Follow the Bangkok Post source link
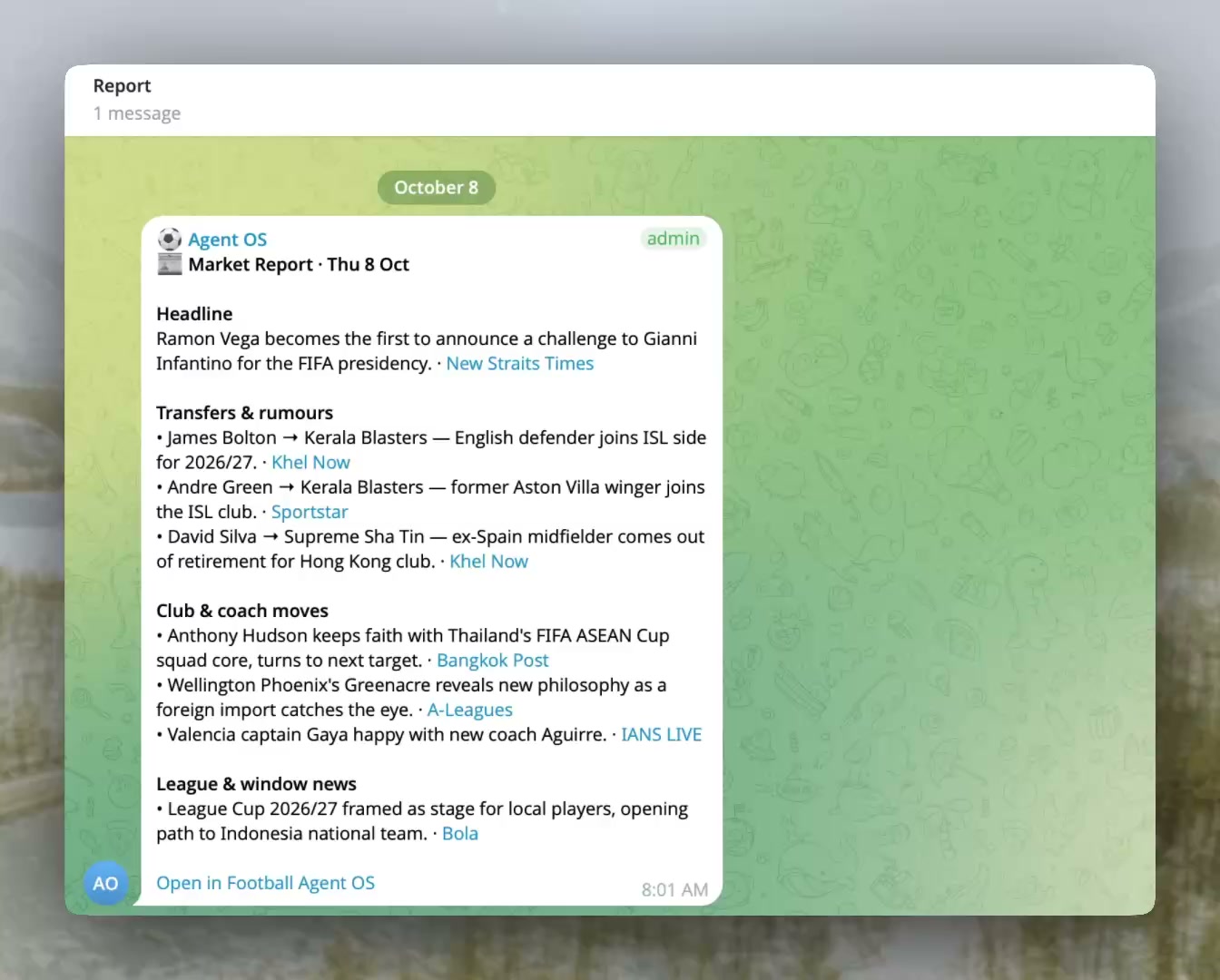The image size is (1220, 980). [x=493, y=661]
